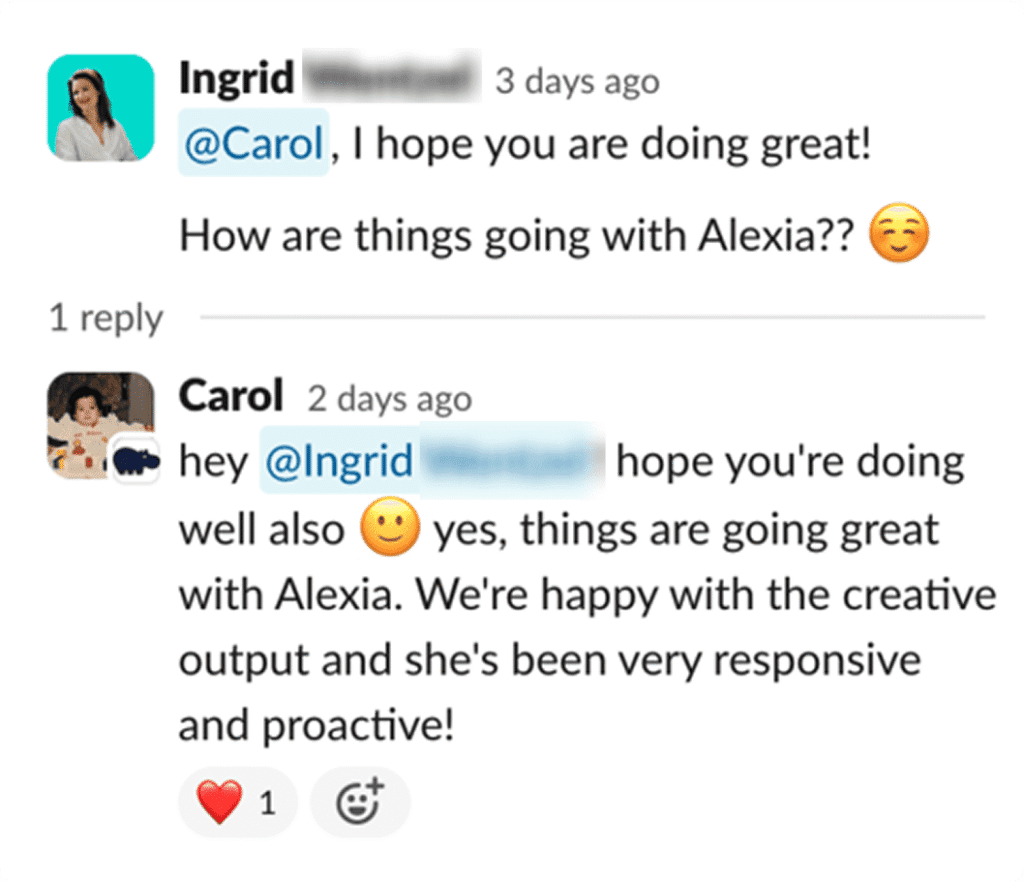Open the "3 days ago" timestamp

tap(577, 81)
